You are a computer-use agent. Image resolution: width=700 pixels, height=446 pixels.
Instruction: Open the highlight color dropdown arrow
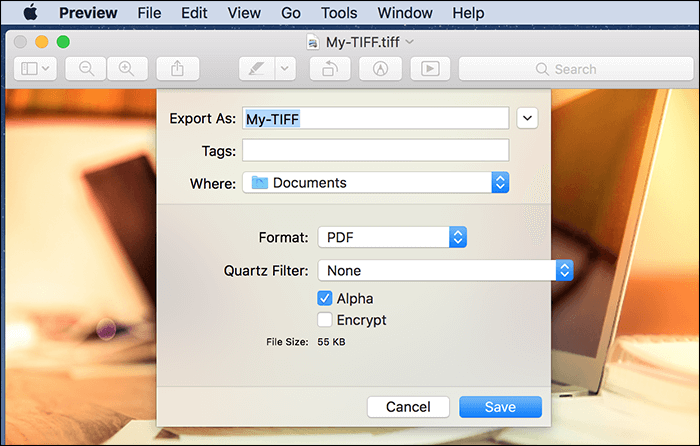tap(285, 69)
